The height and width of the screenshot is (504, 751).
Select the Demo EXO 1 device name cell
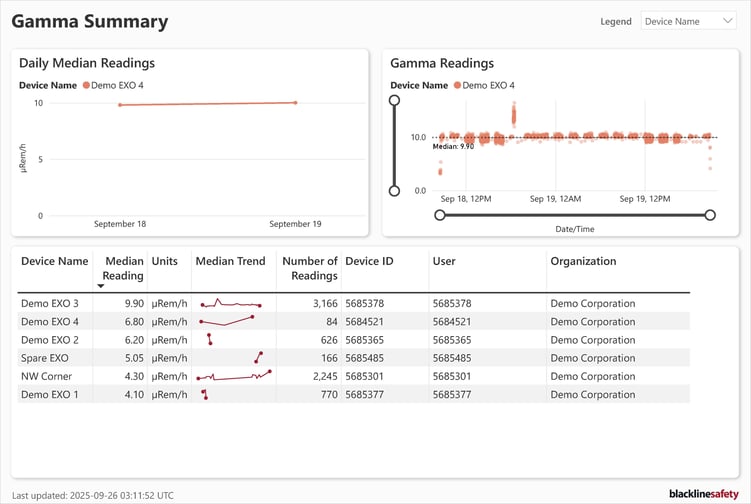[x=50, y=395]
